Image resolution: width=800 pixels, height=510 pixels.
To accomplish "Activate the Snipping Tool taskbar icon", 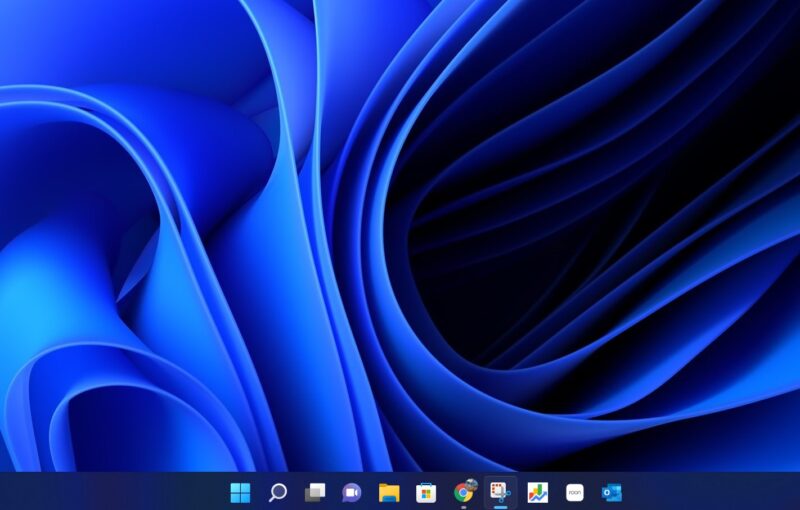I will [x=500, y=491].
